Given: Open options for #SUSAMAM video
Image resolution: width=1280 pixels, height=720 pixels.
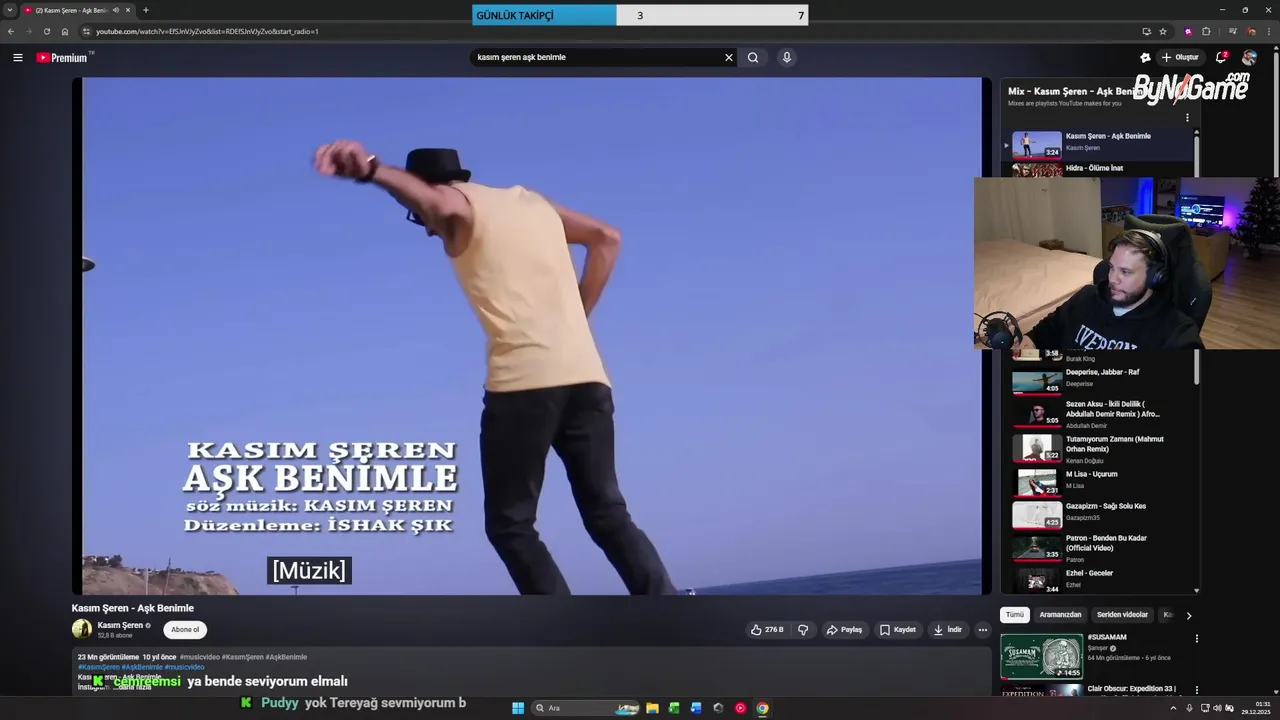Looking at the screenshot, I should (x=1196, y=638).
